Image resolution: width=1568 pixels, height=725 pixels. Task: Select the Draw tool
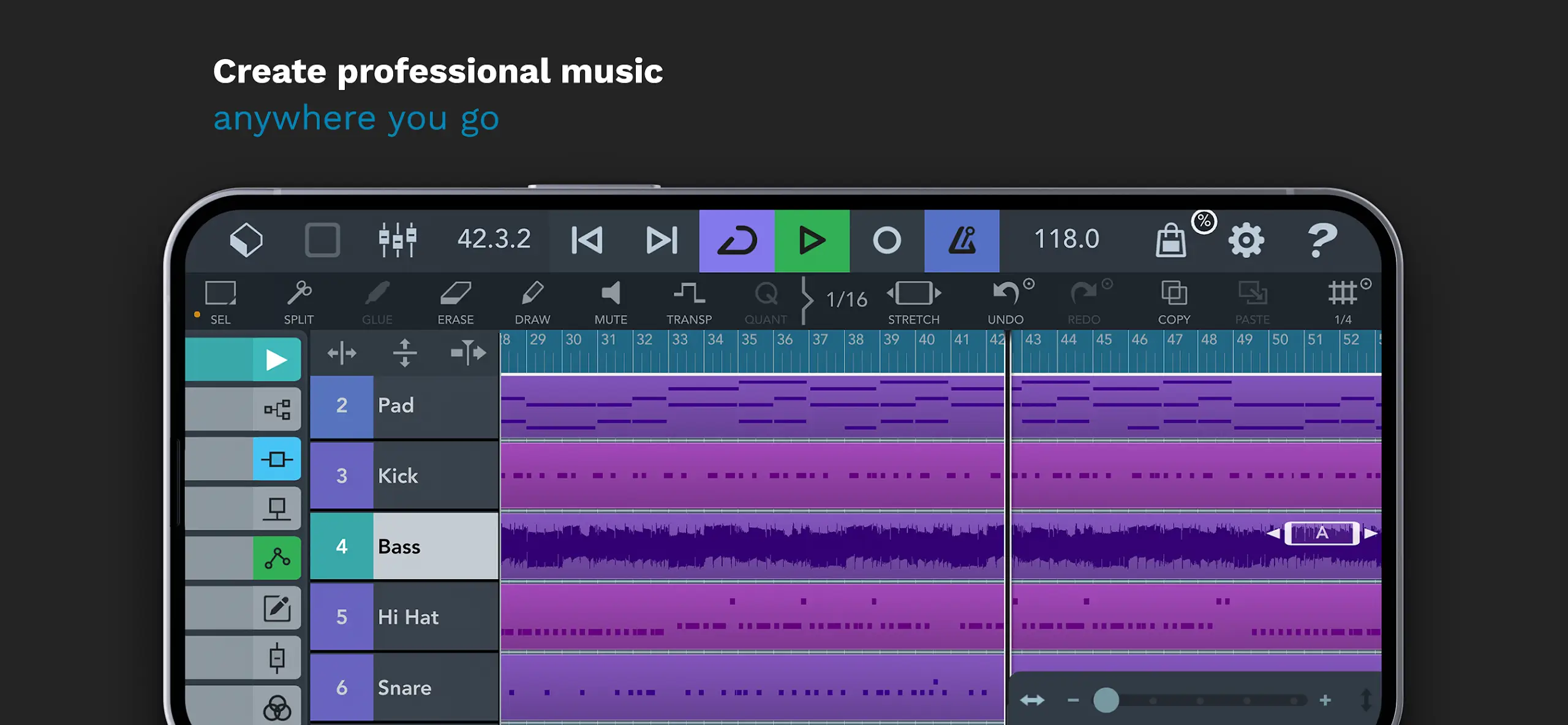pyautogui.click(x=532, y=300)
